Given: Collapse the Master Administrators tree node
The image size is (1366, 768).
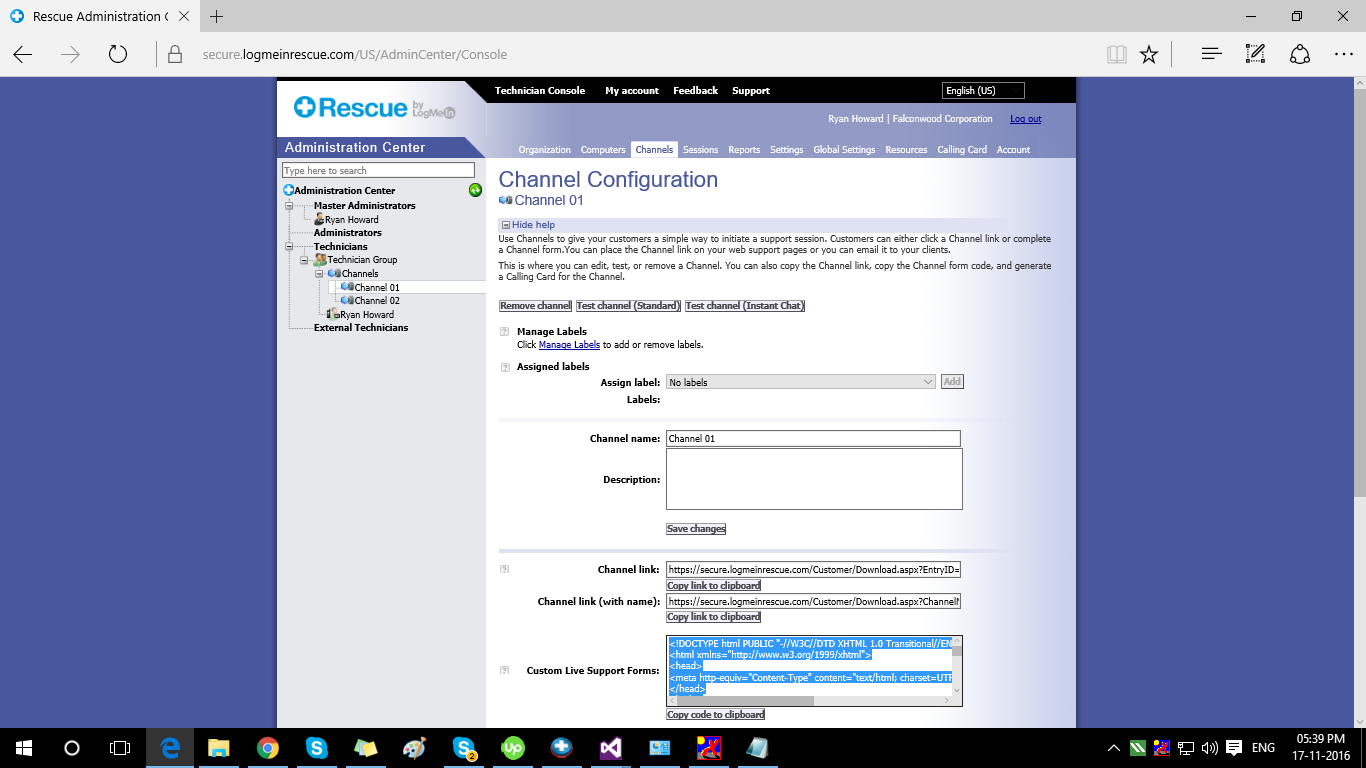Looking at the screenshot, I should pos(290,206).
